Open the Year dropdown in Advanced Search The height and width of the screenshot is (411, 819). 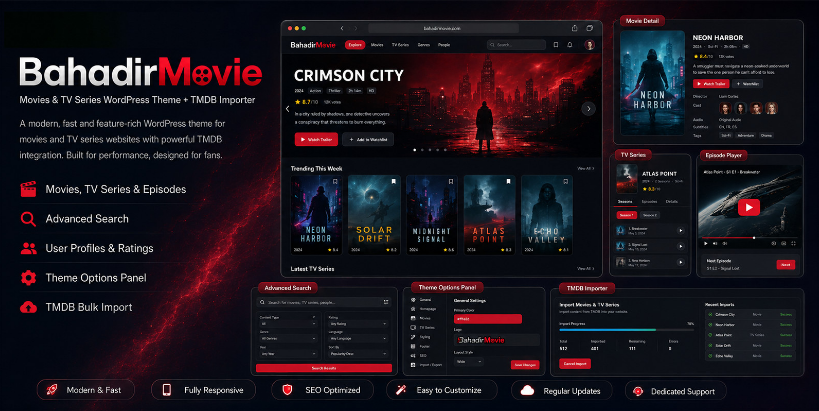[x=287, y=354]
